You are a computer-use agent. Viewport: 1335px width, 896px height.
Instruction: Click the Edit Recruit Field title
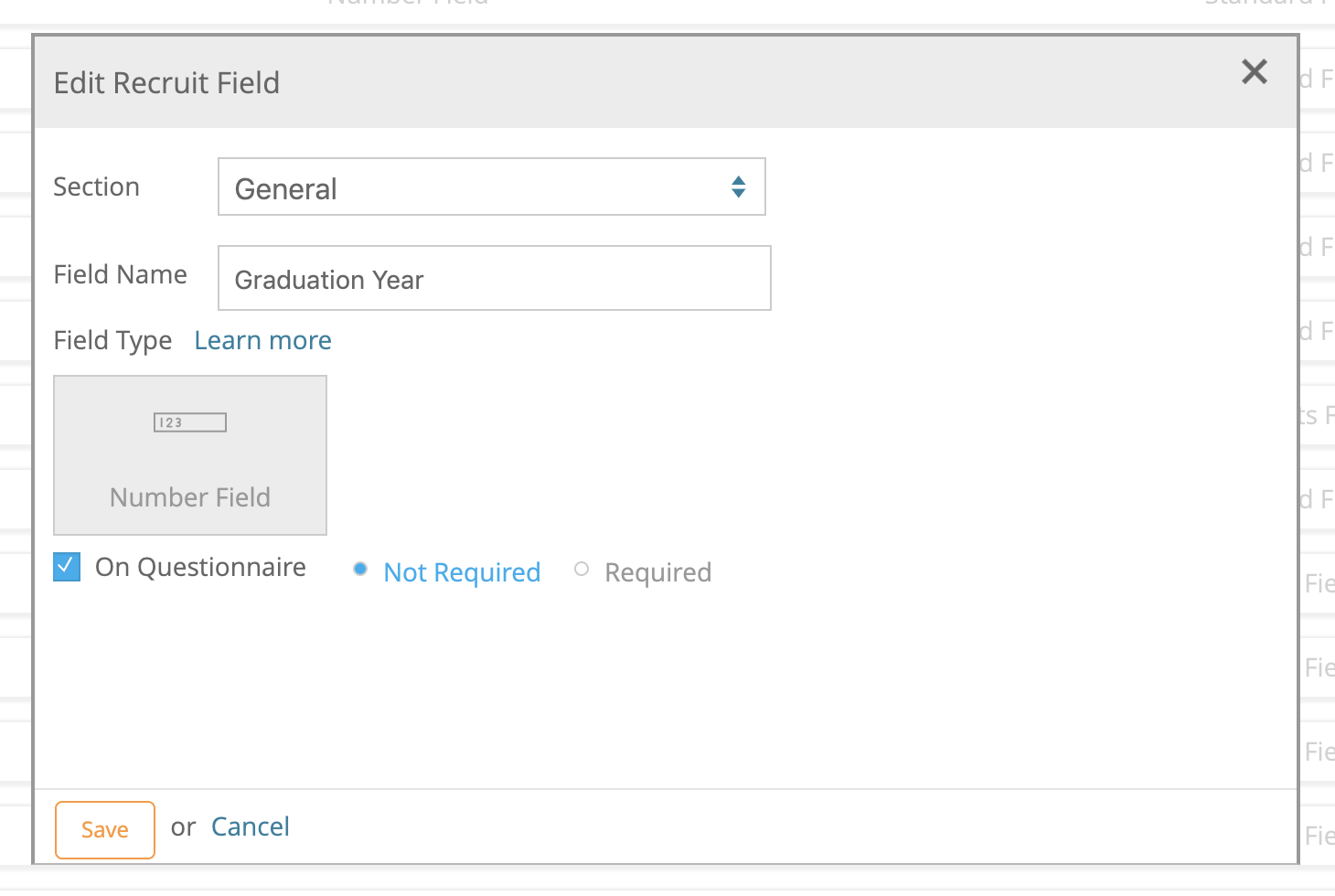pyautogui.click(x=166, y=82)
